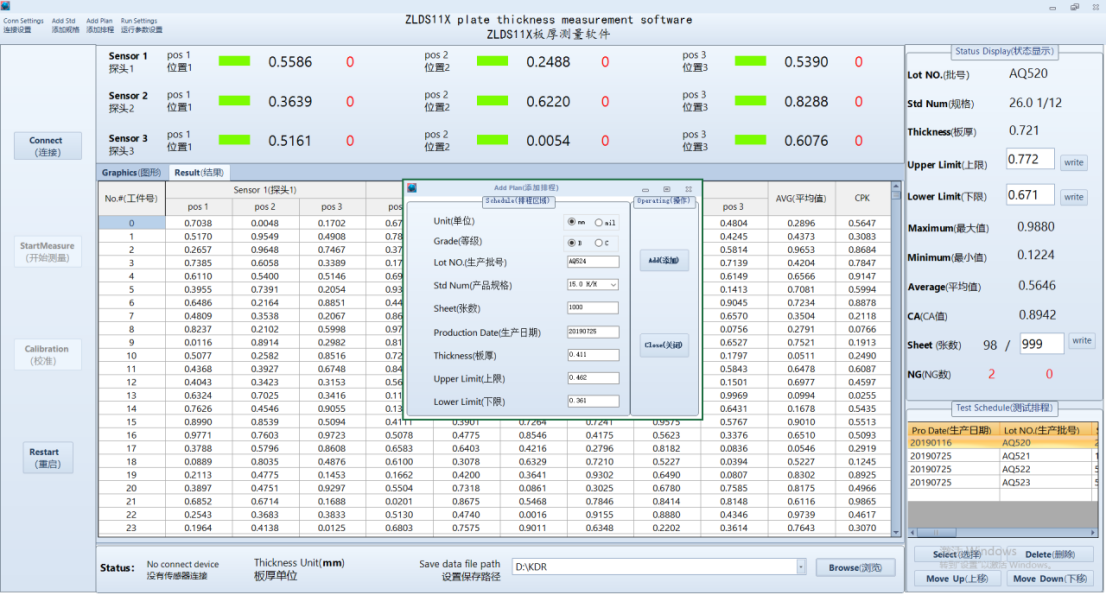Image resolution: width=1106 pixels, height=595 pixels.
Task: Select row number 0 in results table
Action: pyautogui.click(x=132, y=223)
